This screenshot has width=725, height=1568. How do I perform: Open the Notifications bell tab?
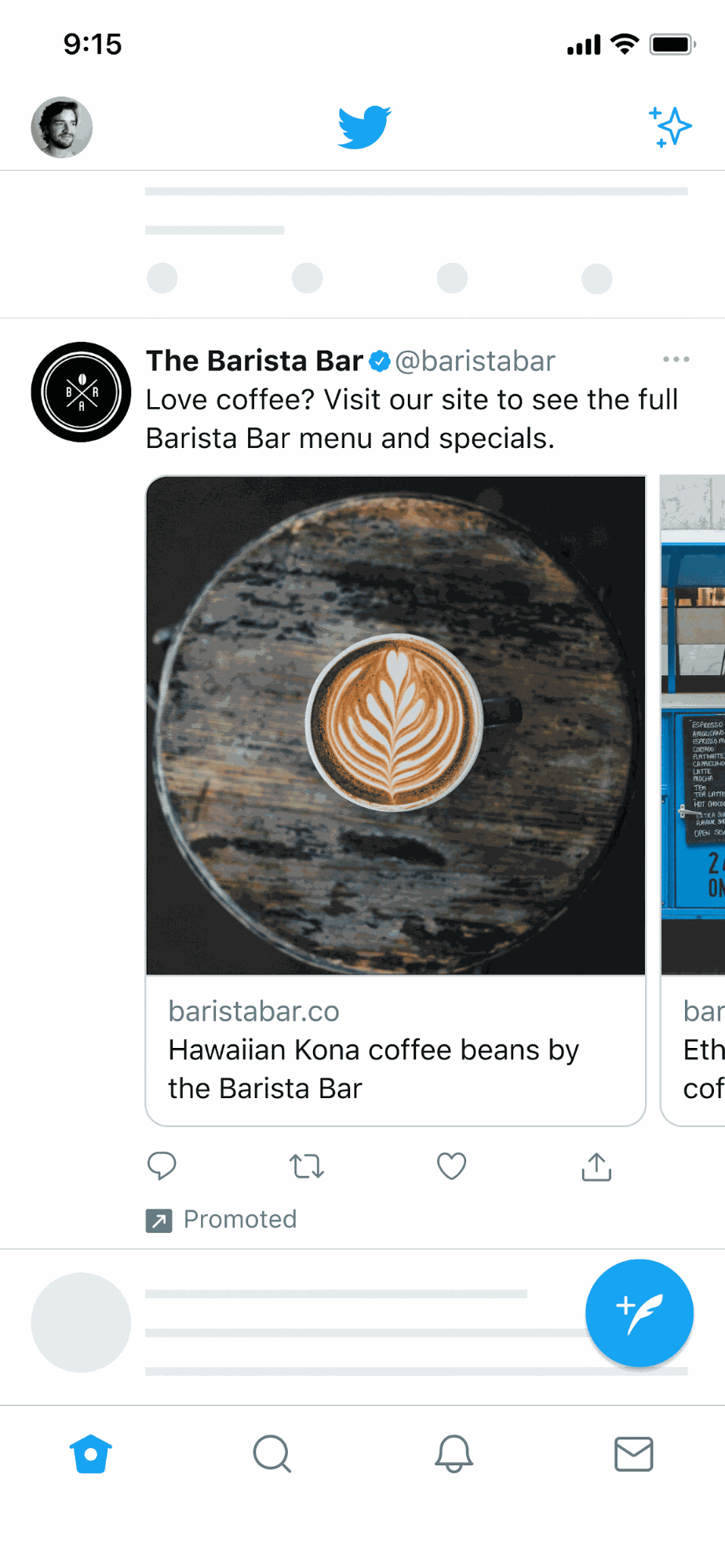click(x=454, y=1454)
